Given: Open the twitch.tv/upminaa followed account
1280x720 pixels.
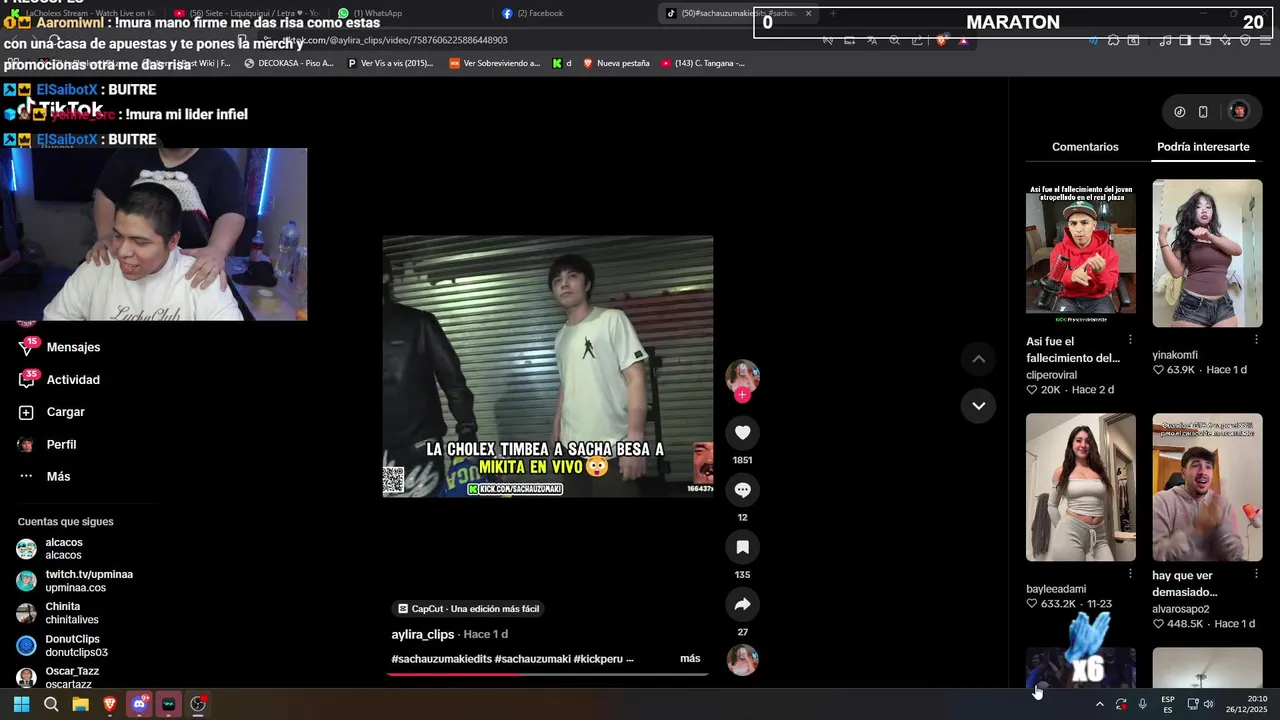Looking at the screenshot, I should click(75, 581).
